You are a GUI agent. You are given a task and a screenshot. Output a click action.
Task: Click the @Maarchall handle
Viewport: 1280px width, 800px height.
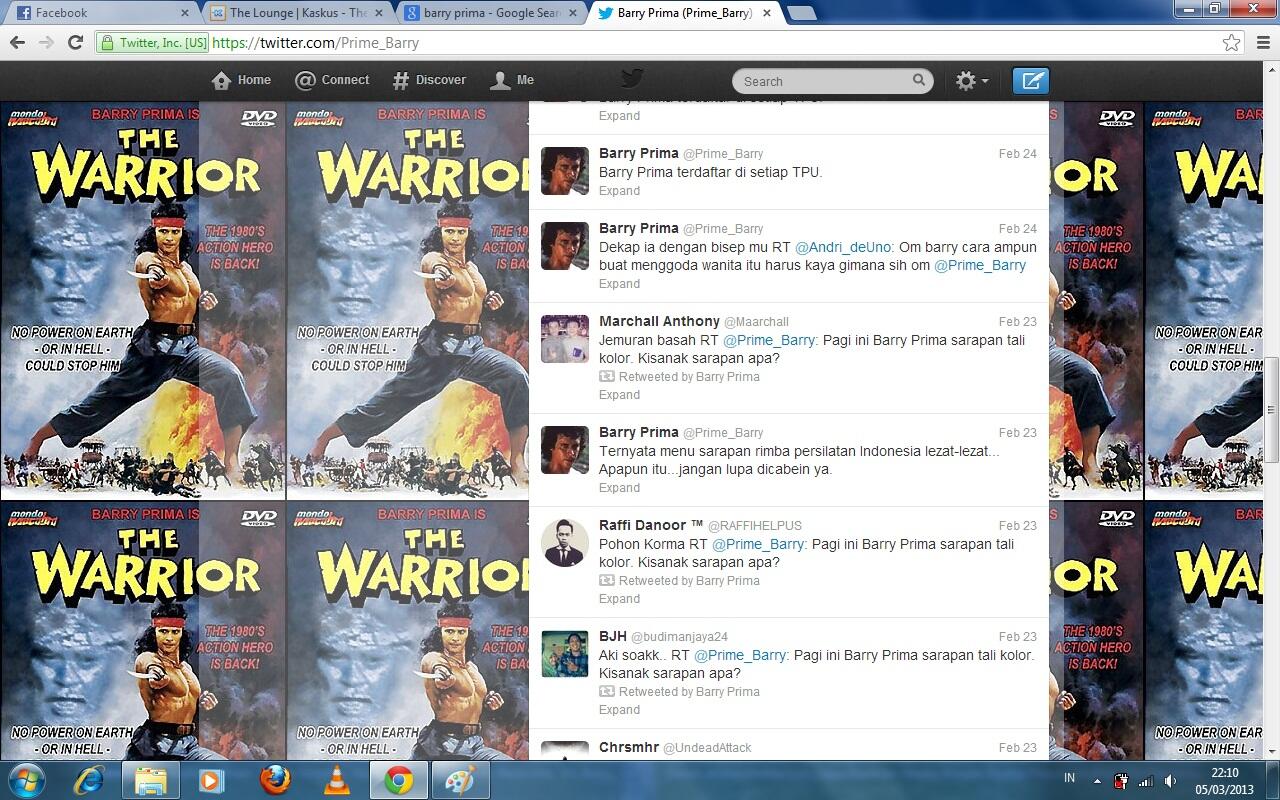point(756,322)
